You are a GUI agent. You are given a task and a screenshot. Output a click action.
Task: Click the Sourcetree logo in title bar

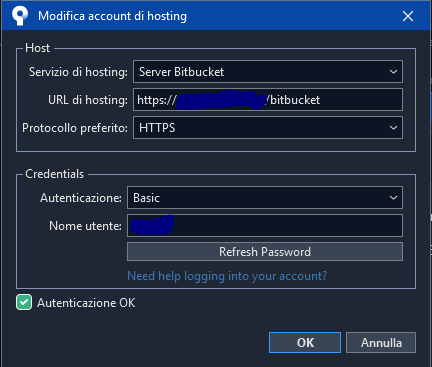point(20,16)
